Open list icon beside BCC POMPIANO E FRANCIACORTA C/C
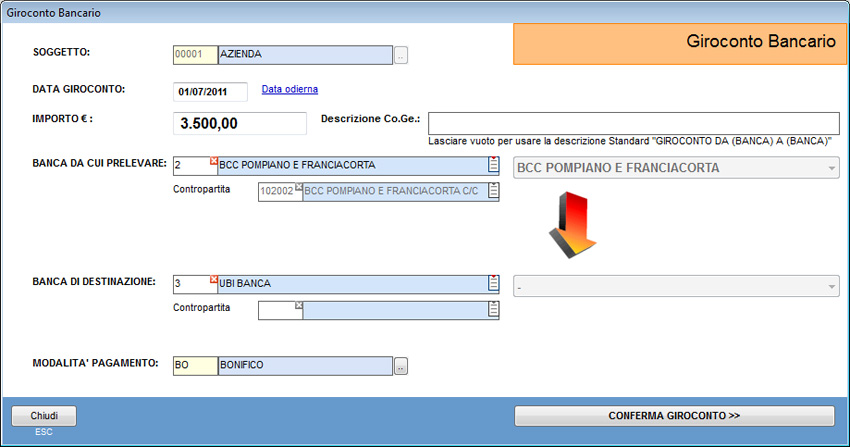Screen dimensions: 850x447 tap(493, 192)
